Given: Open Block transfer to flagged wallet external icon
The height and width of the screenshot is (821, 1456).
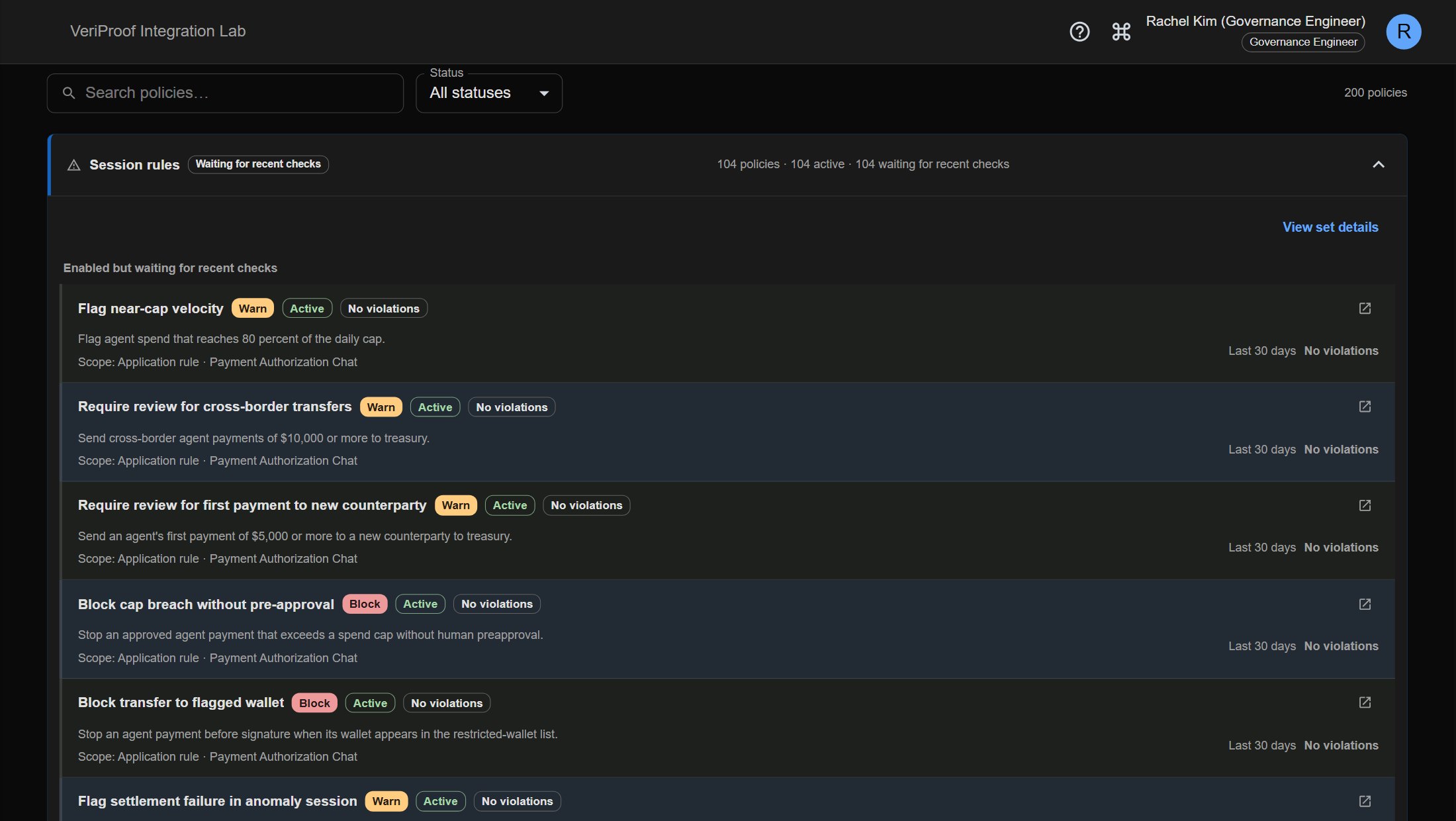Looking at the screenshot, I should pos(1365,702).
